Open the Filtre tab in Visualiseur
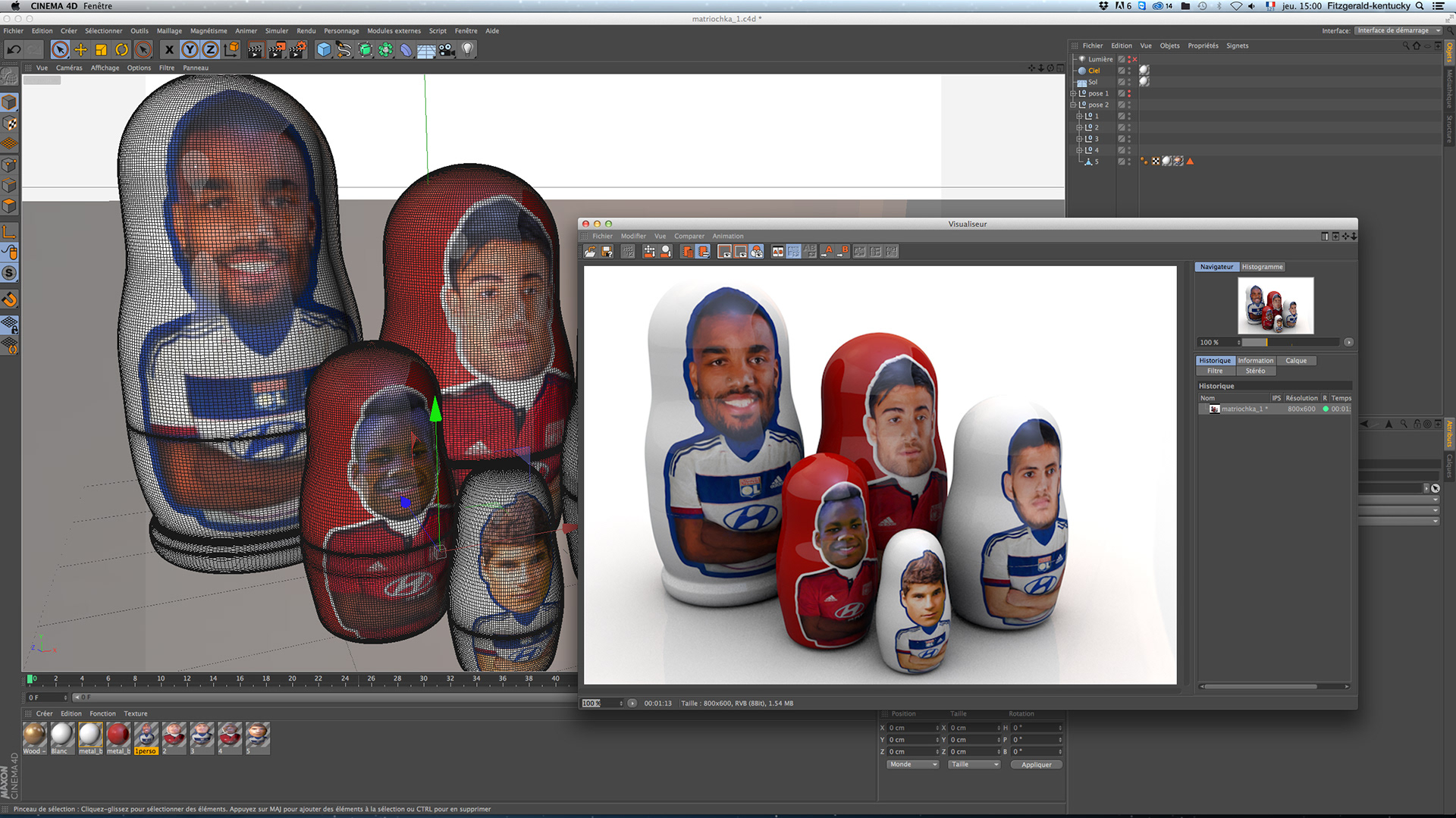The image size is (1456, 818). pyautogui.click(x=1215, y=371)
